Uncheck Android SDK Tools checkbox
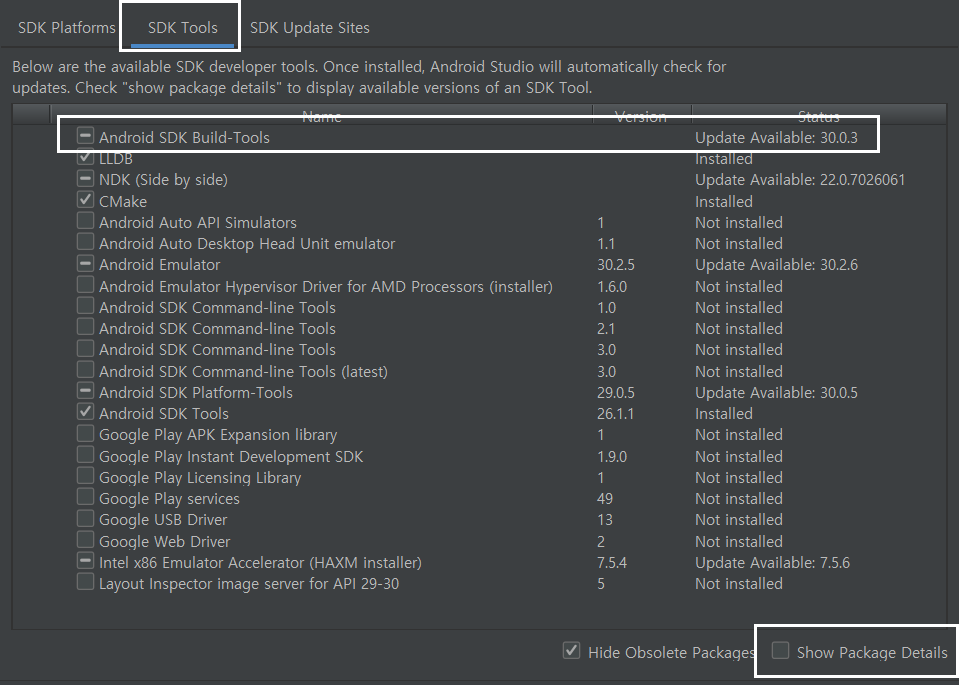The width and height of the screenshot is (959, 685). coord(85,412)
